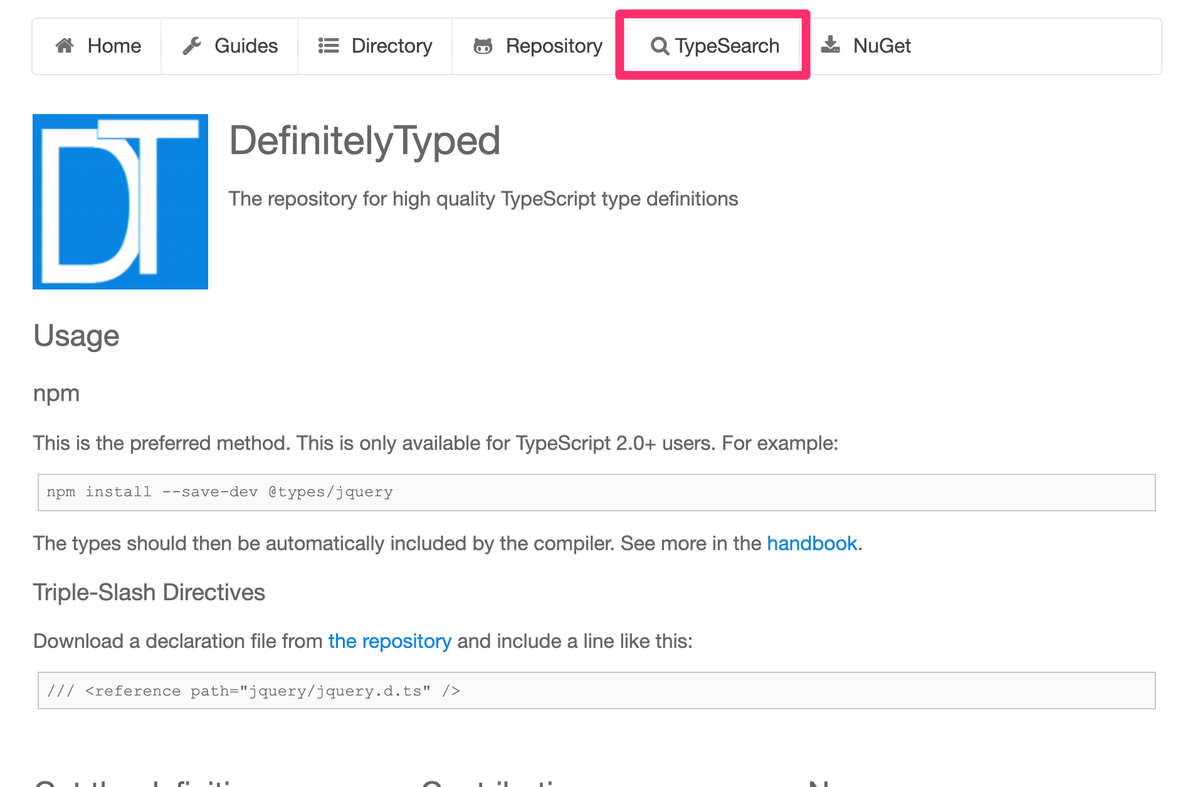
Task: Follow the 'the repository' link
Action: [x=390, y=641]
